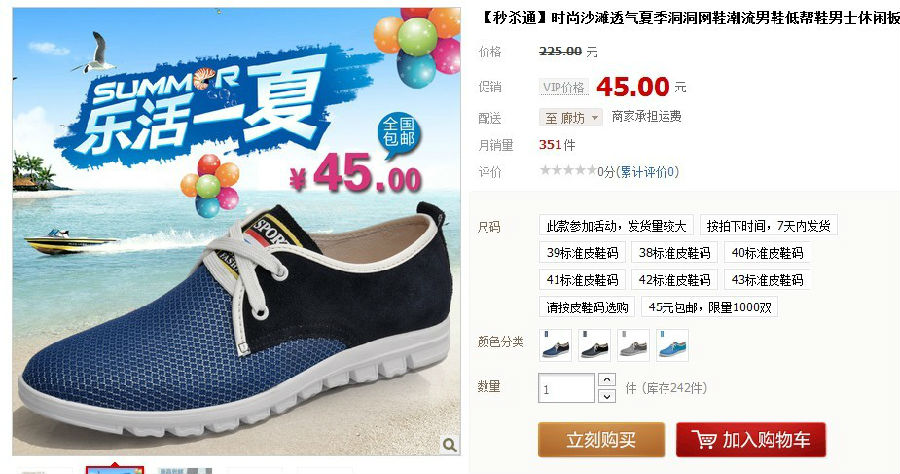The height and width of the screenshot is (474, 900).
Task: Decrease quantity with the down arrow
Action: (607, 396)
